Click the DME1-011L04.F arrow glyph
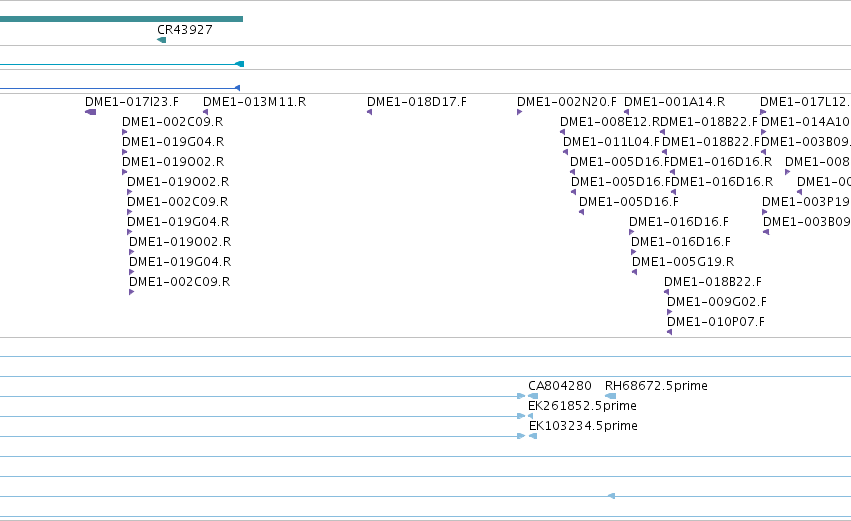This screenshot has height=521, width=851. [x=566, y=152]
